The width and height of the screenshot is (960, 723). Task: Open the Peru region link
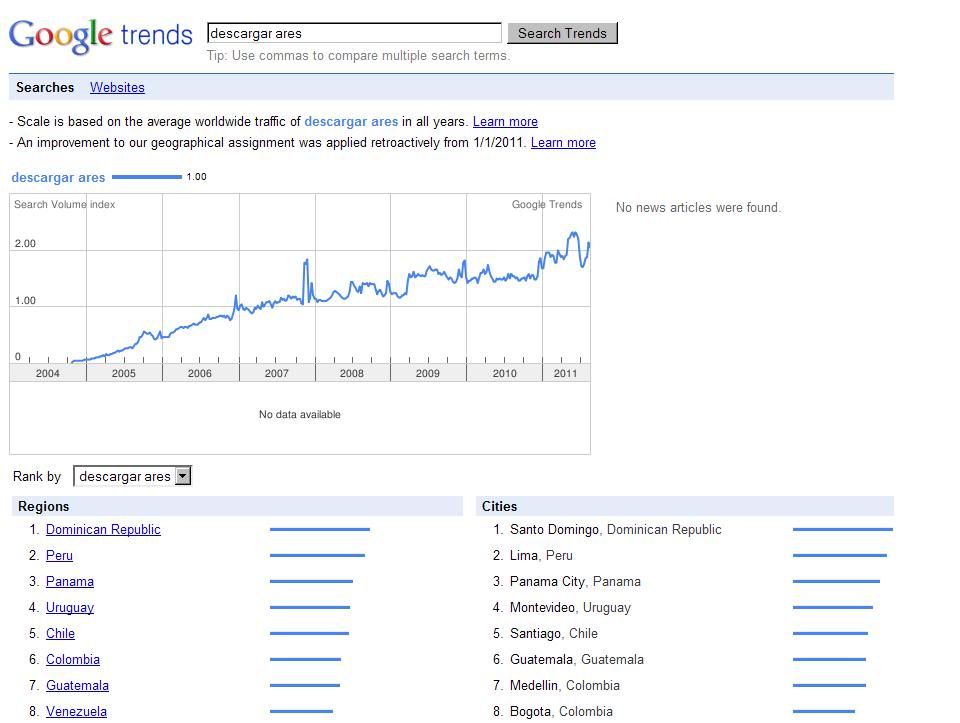pos(59,555)
